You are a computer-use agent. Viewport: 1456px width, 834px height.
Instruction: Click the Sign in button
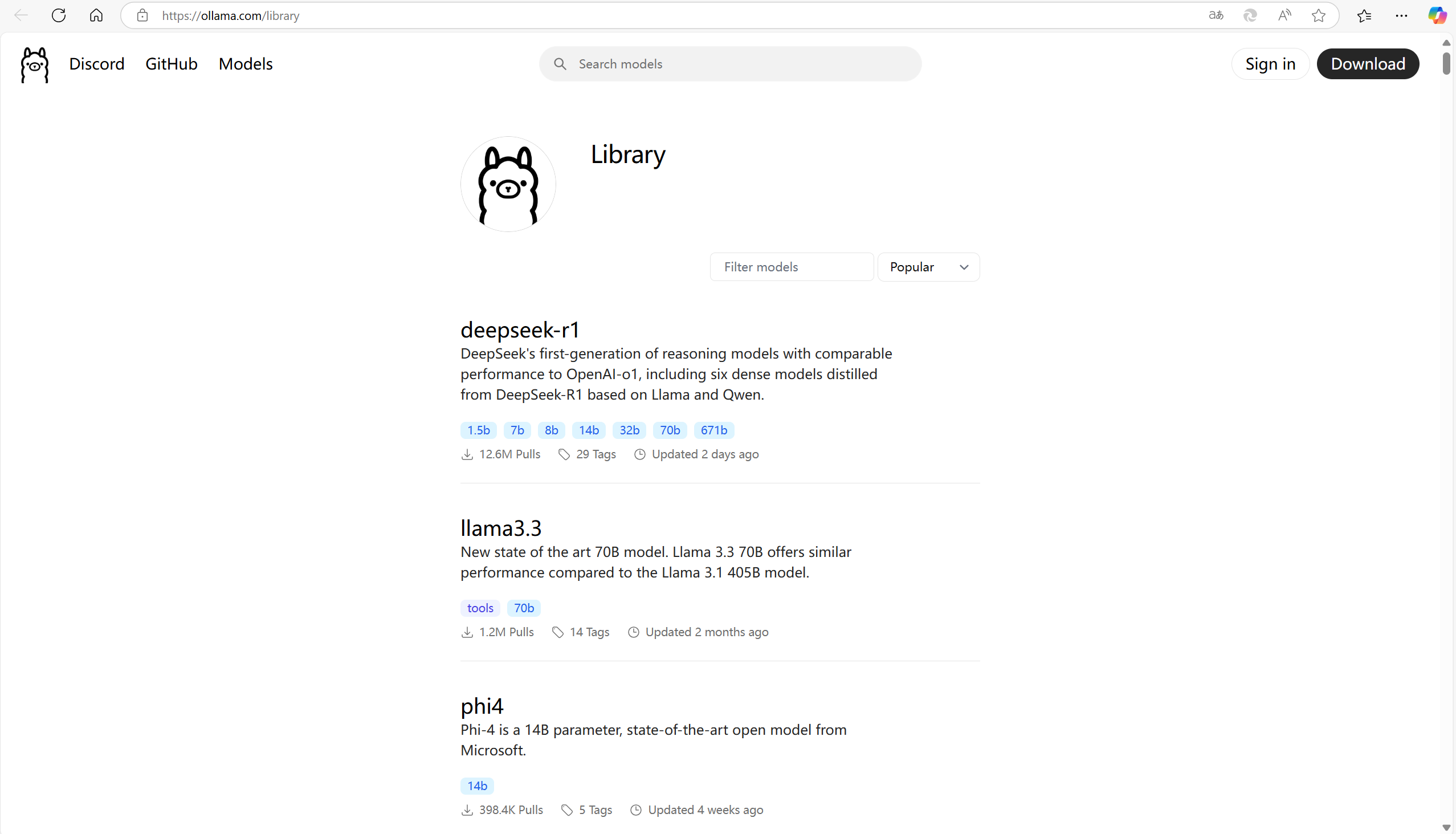(x=1270, y=64)
